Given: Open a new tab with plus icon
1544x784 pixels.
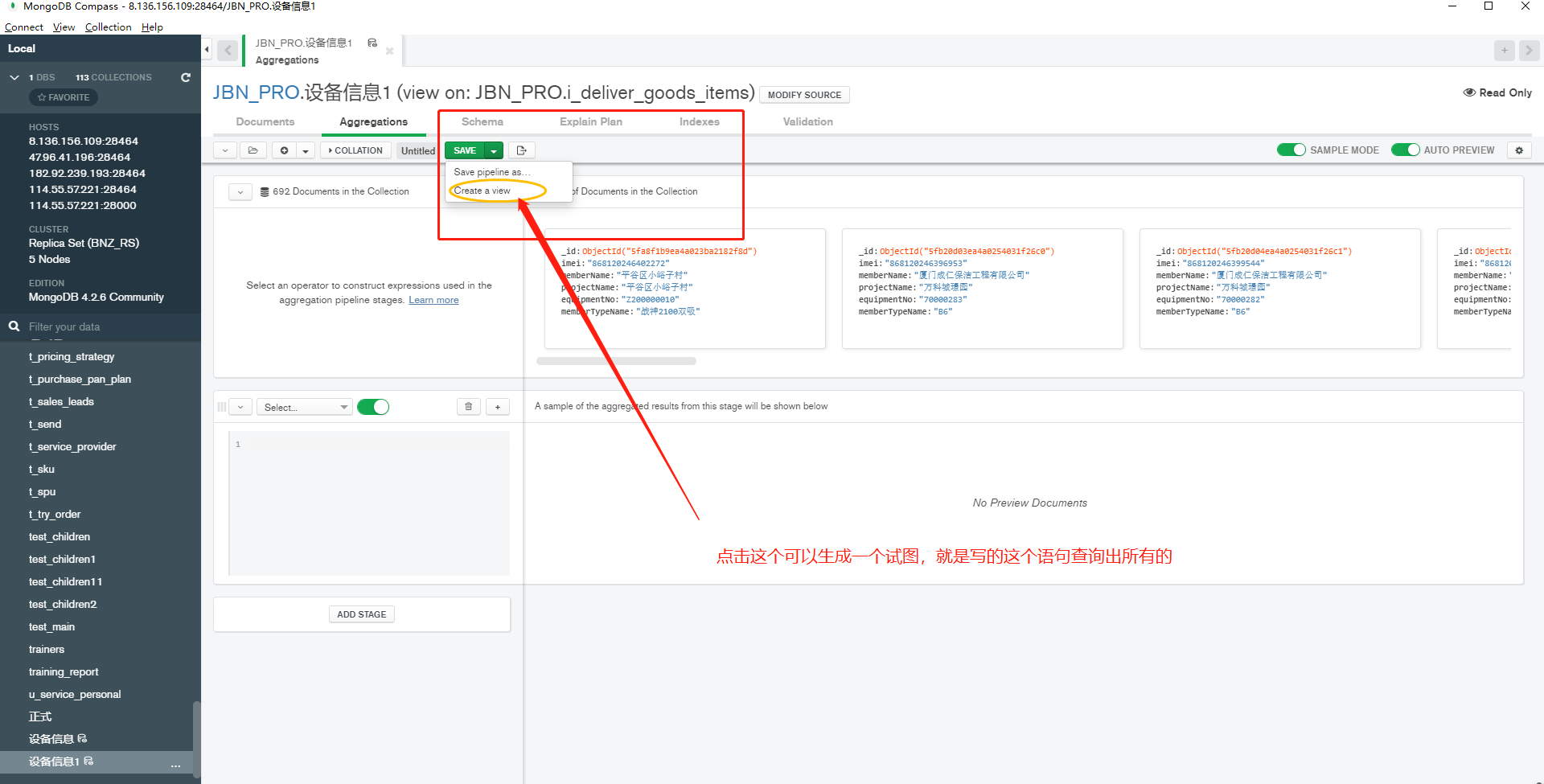Looking at the screenshot, I should pyautogui.click(x=1504, y=50).
